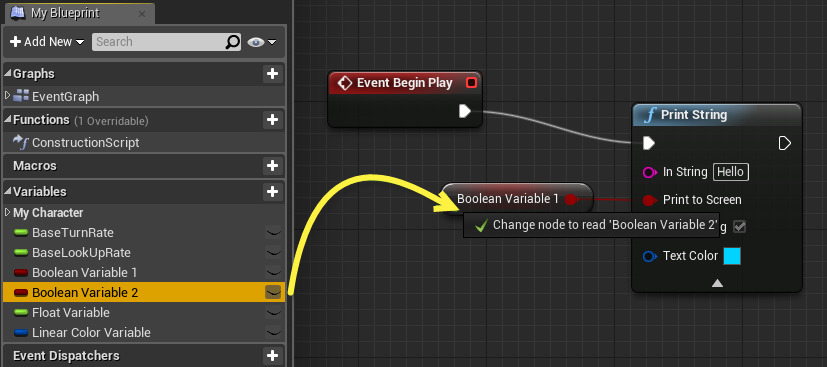Image resolution: width=827 pixels, height=367 pixels.
Task: Select the Linear Color Variable entry
Action: (91, 333)
